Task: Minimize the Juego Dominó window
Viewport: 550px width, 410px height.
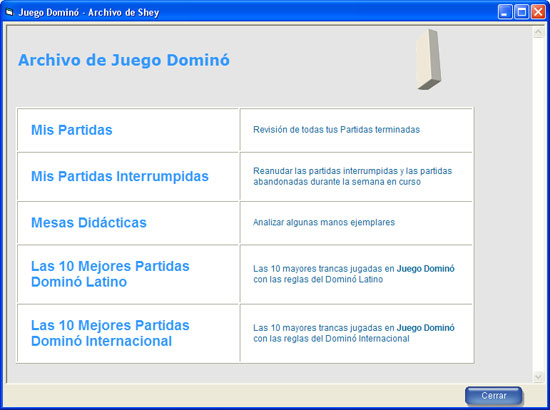Action: click(505, 12)
